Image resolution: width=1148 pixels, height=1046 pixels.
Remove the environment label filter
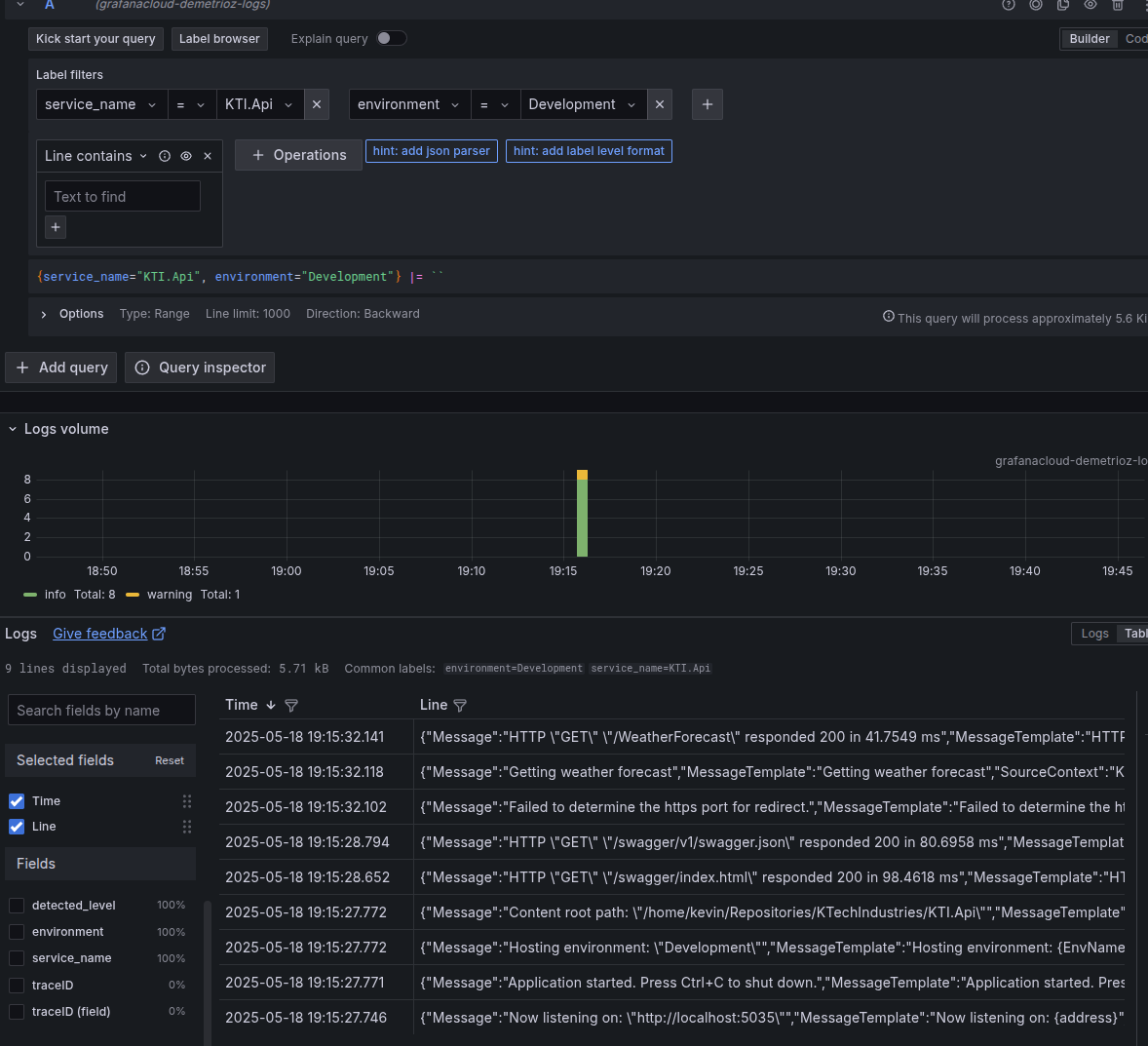pyautogui.click(x=660, y=104)
